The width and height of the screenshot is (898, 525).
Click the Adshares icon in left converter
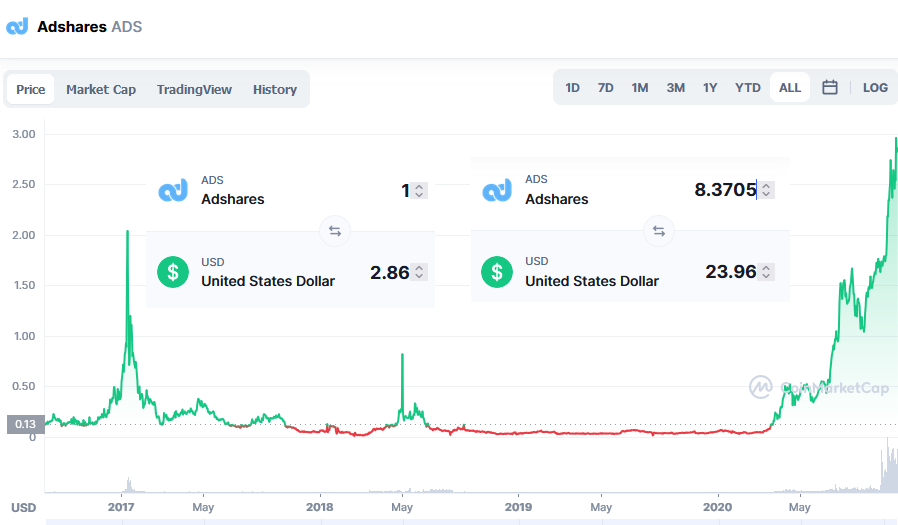pos(173,191)
